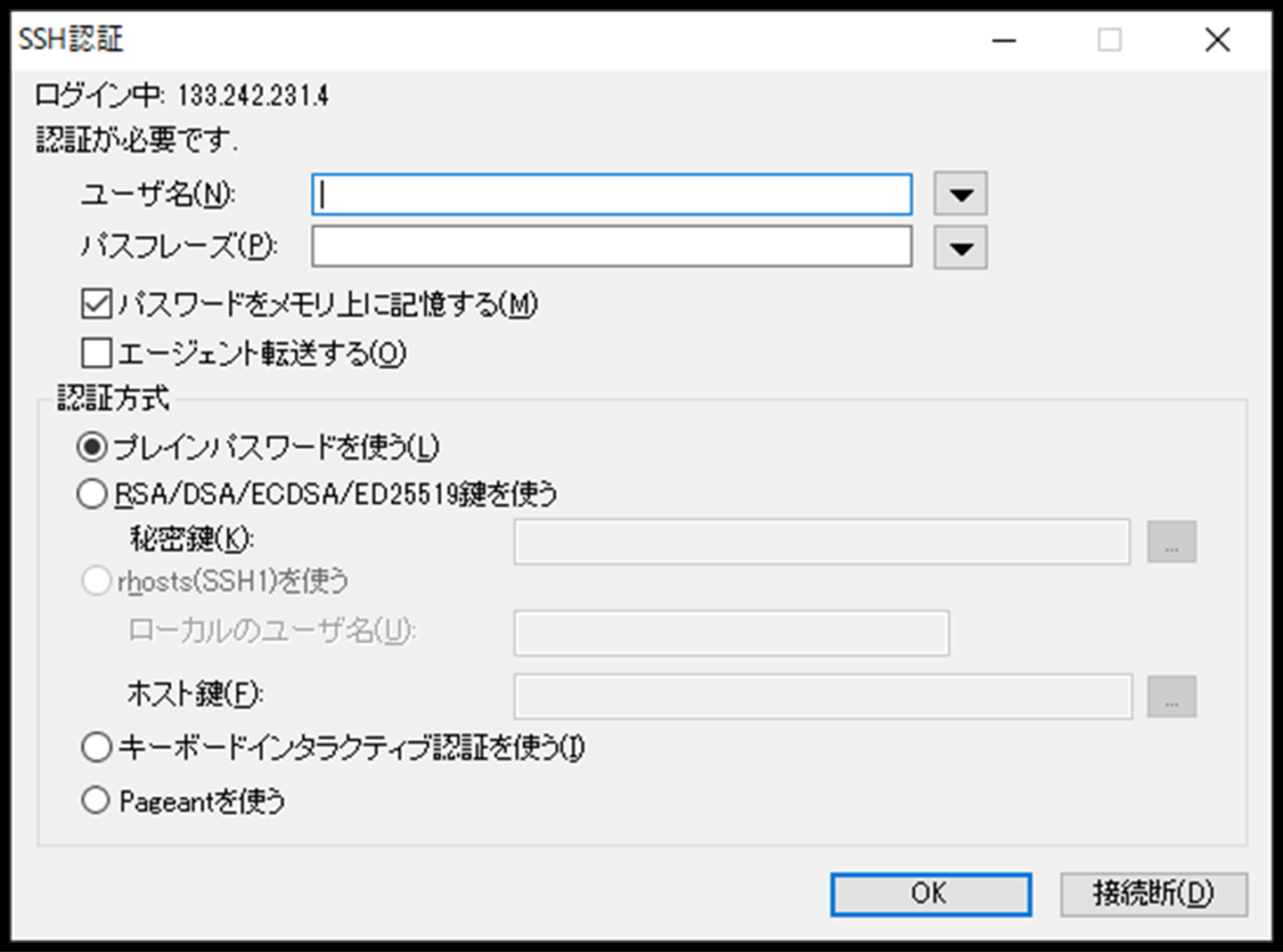Choose the Pageantを使う authentication option
The width and height of the screenshot is (1283, 952).
pos(96,801)
